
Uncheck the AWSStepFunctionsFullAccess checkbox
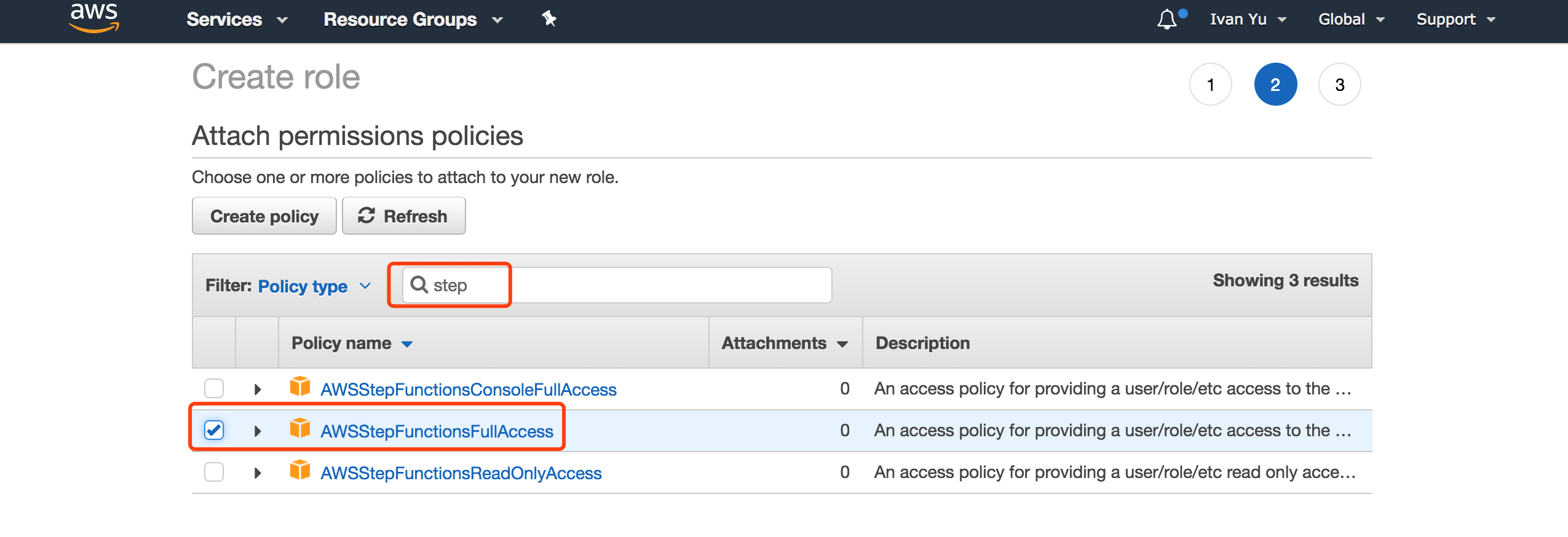click(214, 430)
